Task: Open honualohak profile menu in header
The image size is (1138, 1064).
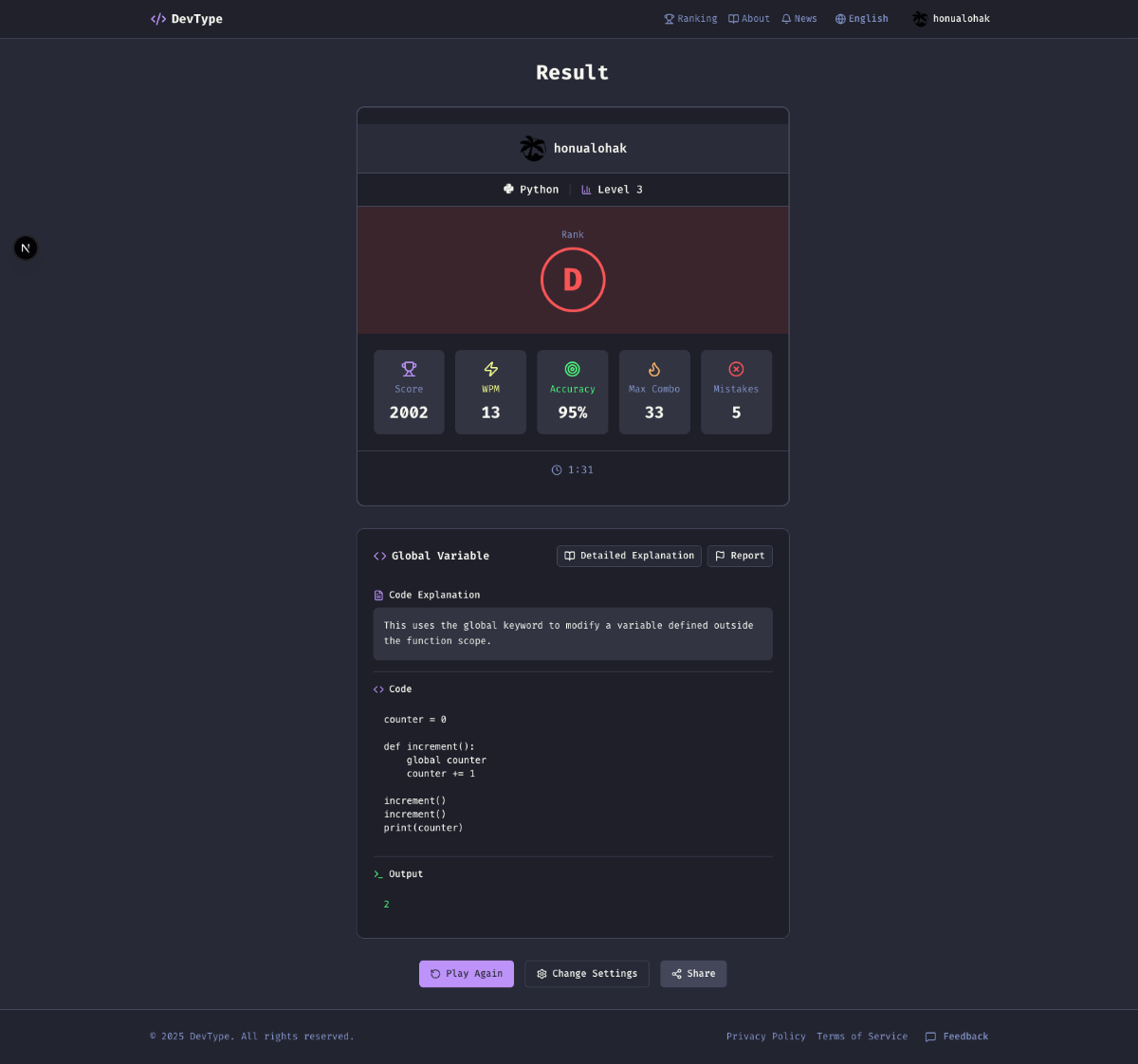Action: click(x=951, y=19)
